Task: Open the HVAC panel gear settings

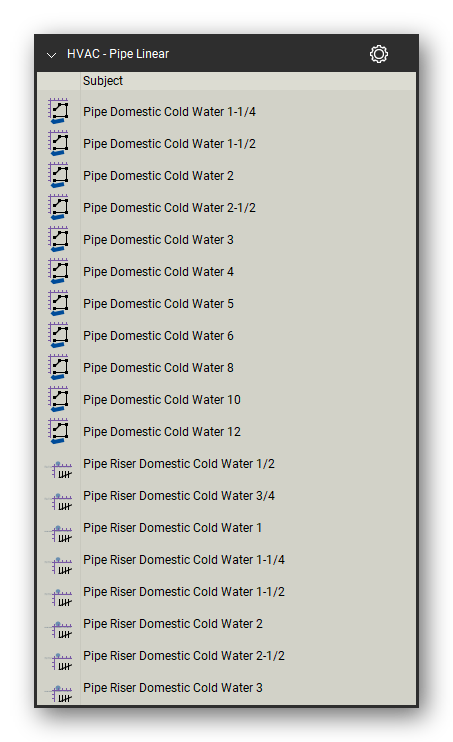Action: pyautogui.click(x=379, y=54)
